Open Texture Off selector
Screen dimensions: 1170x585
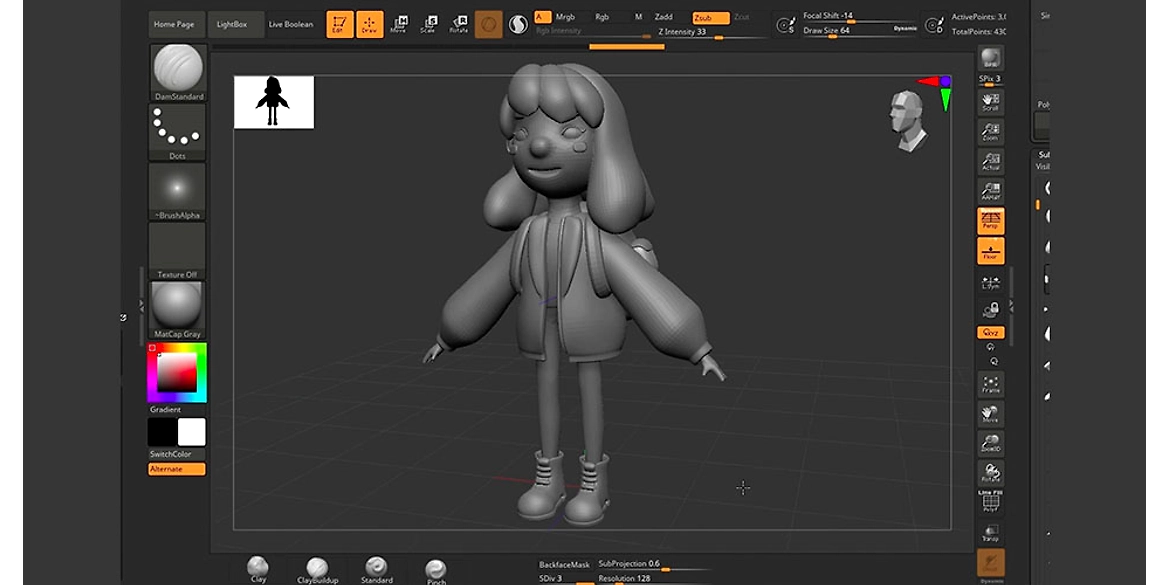178,251
